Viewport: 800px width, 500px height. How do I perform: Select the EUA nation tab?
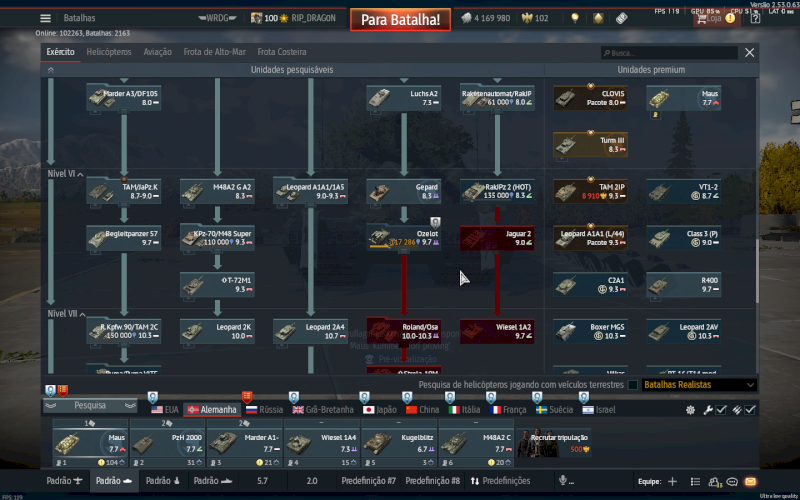tap(165, 410)
